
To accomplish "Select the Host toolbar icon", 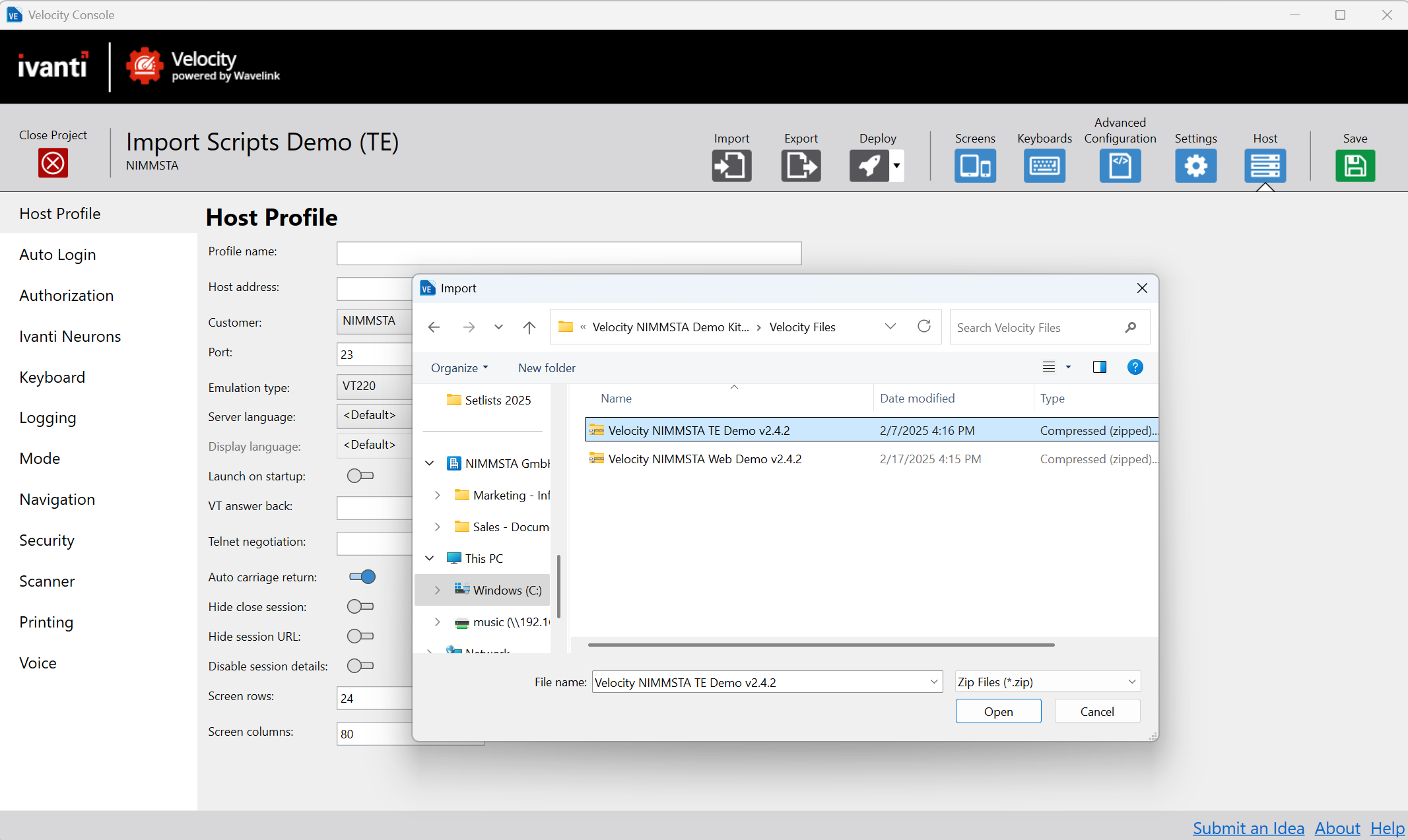I will point(1265,165).
